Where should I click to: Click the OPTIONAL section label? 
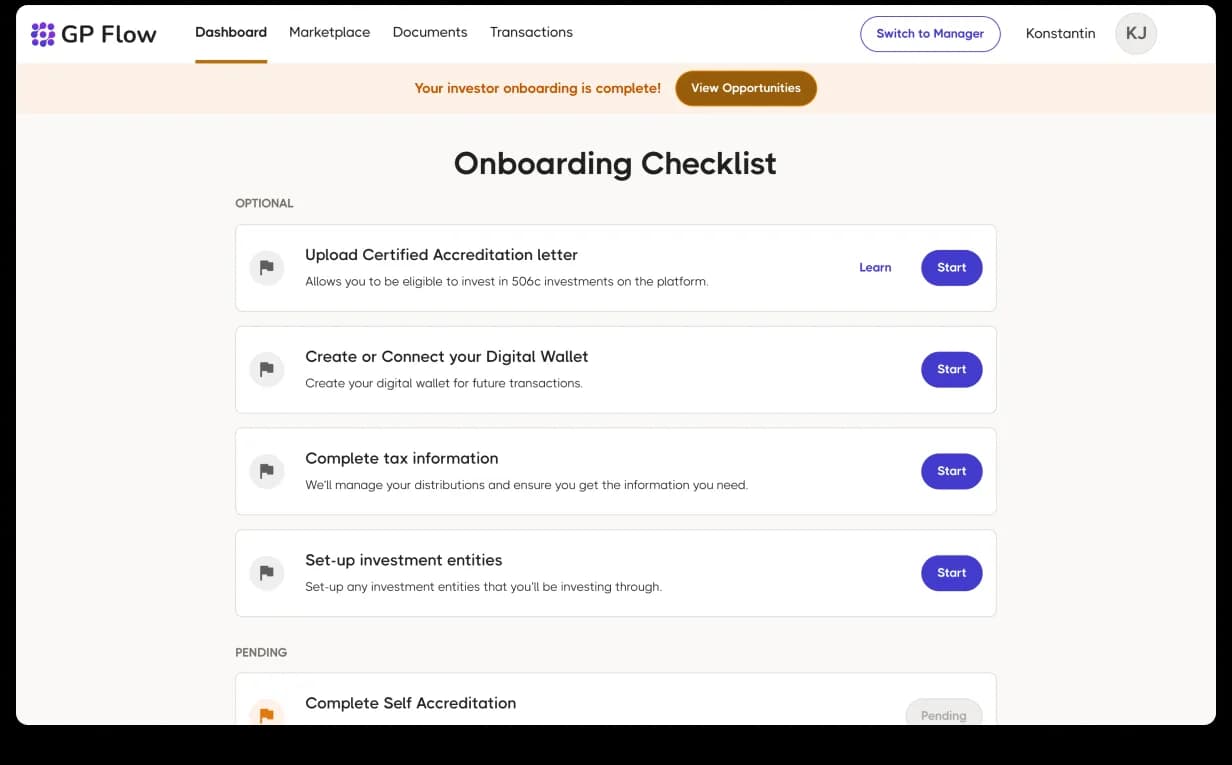pyautogui.click(x=264, y=203)
